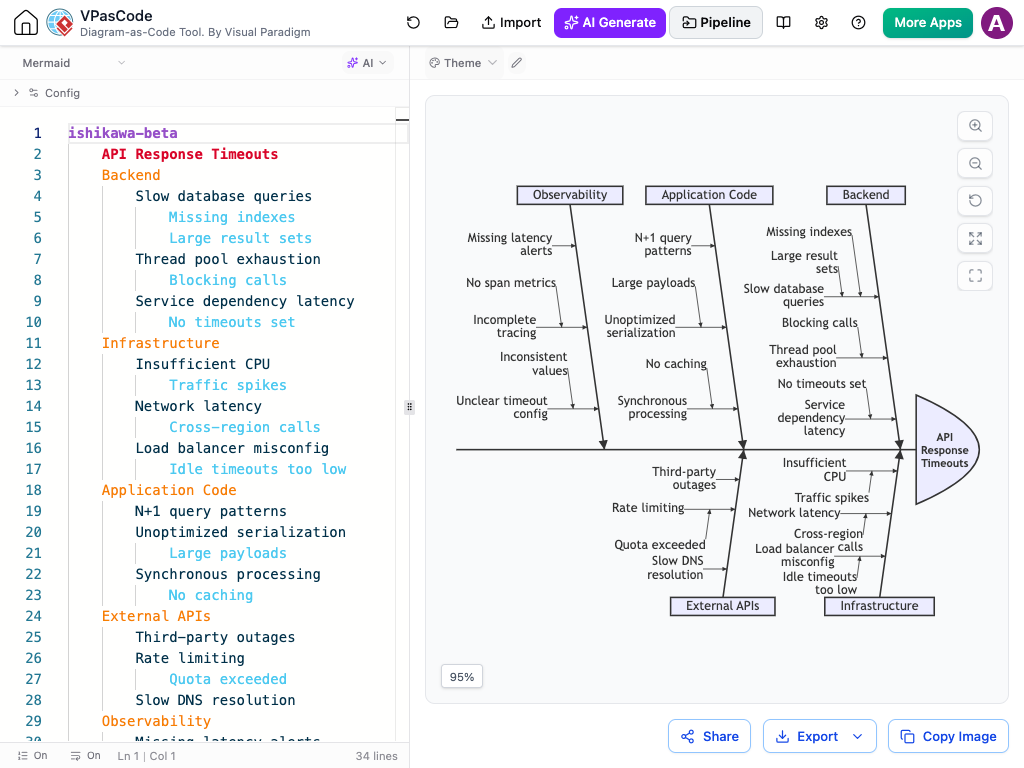Open the user avatar menu
This screenshot has width=1024, height=768.
[997, 23]
